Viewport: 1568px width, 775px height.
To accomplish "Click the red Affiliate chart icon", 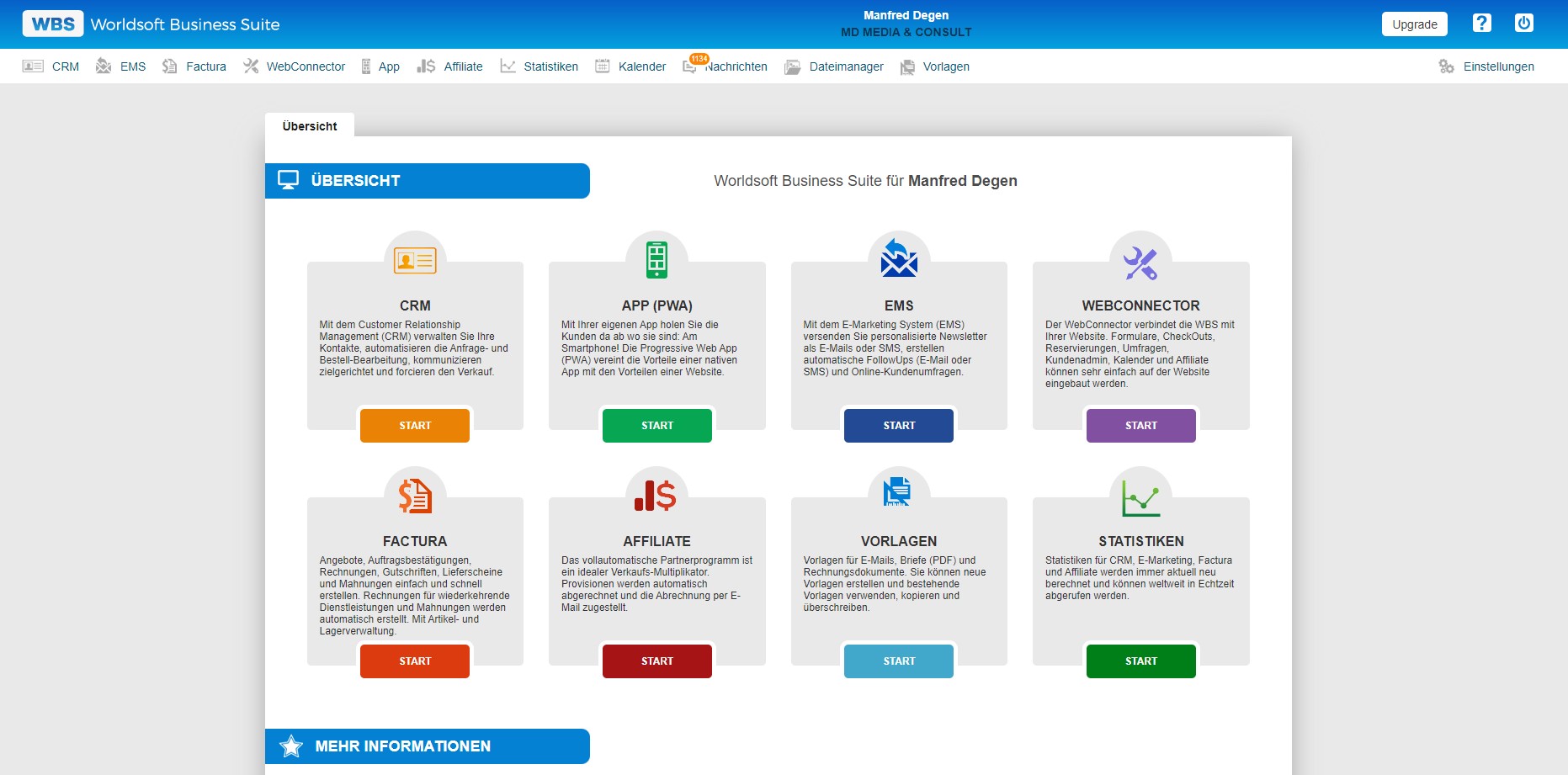I will click(656, 496).
